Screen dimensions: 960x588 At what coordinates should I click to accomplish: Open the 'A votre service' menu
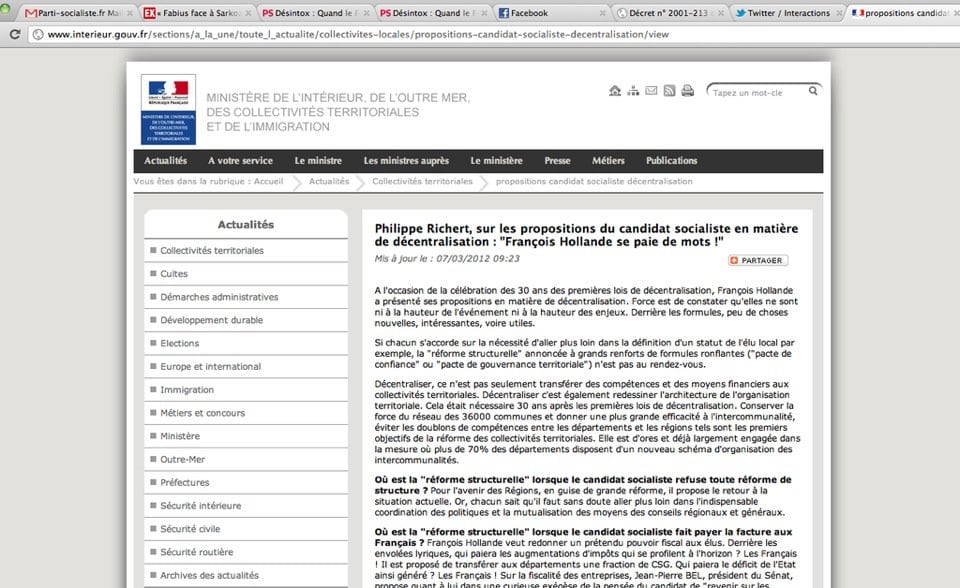coord(240,161)
